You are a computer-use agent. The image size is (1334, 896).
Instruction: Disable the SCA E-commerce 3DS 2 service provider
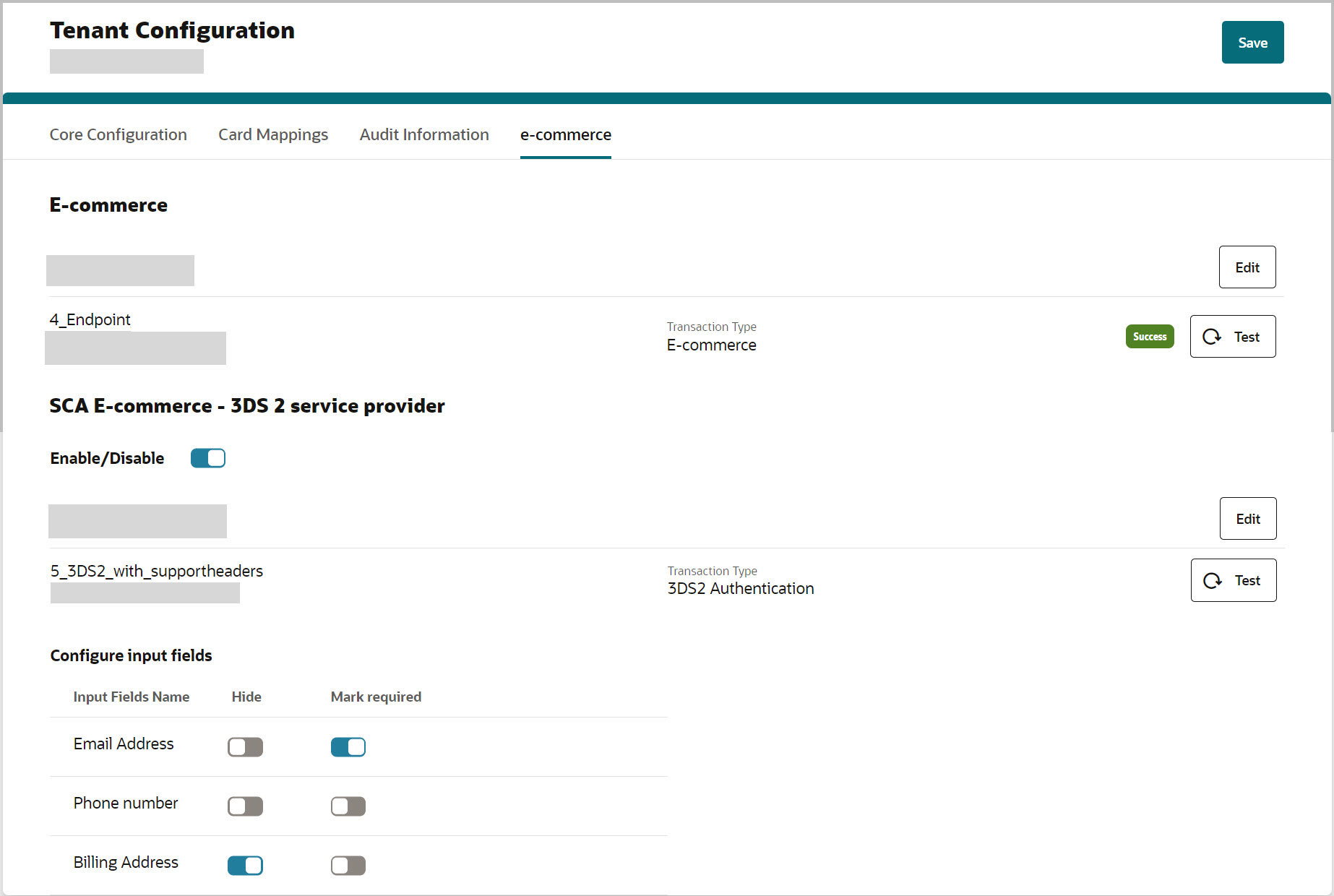(x=207, y=457)
